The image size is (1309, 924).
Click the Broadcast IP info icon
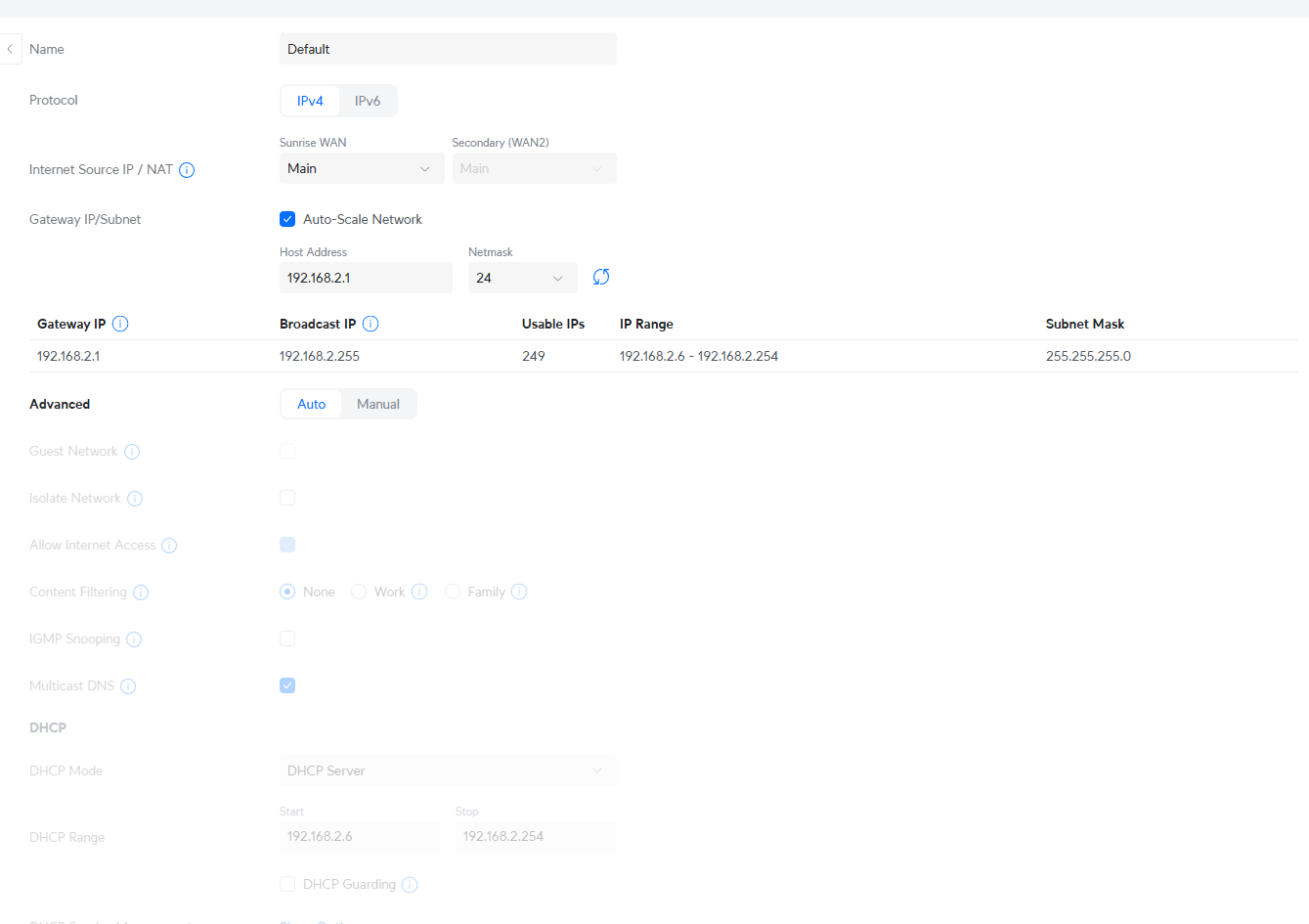[371, 325]
